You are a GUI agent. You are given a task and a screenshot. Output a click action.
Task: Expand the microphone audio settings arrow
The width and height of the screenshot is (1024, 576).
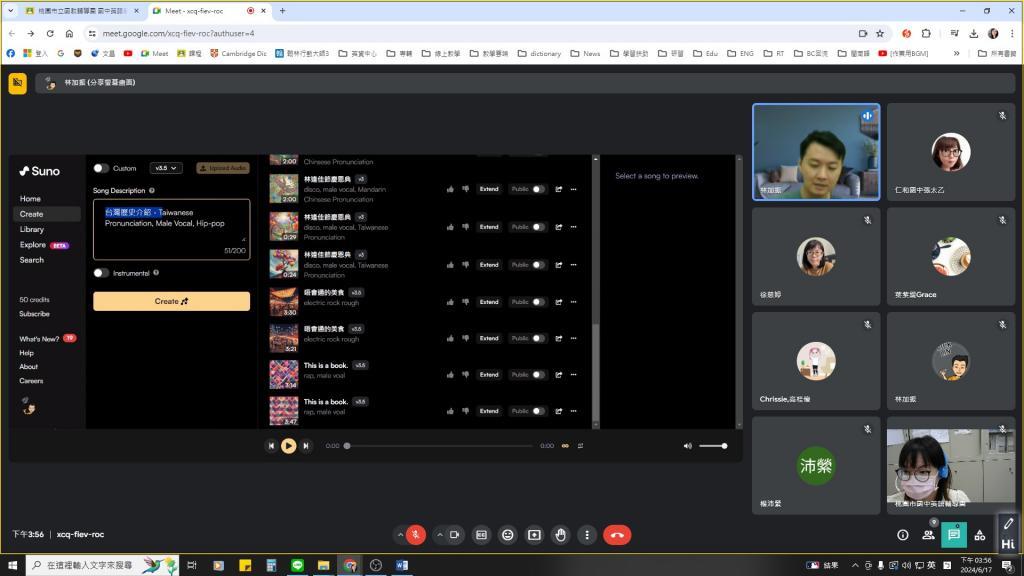(400, 535)
